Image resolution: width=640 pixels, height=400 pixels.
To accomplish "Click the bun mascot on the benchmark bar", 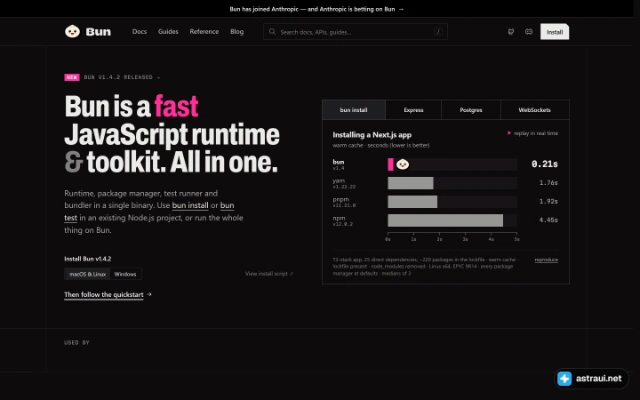I will pyautogui.click(x=402, y=164).
